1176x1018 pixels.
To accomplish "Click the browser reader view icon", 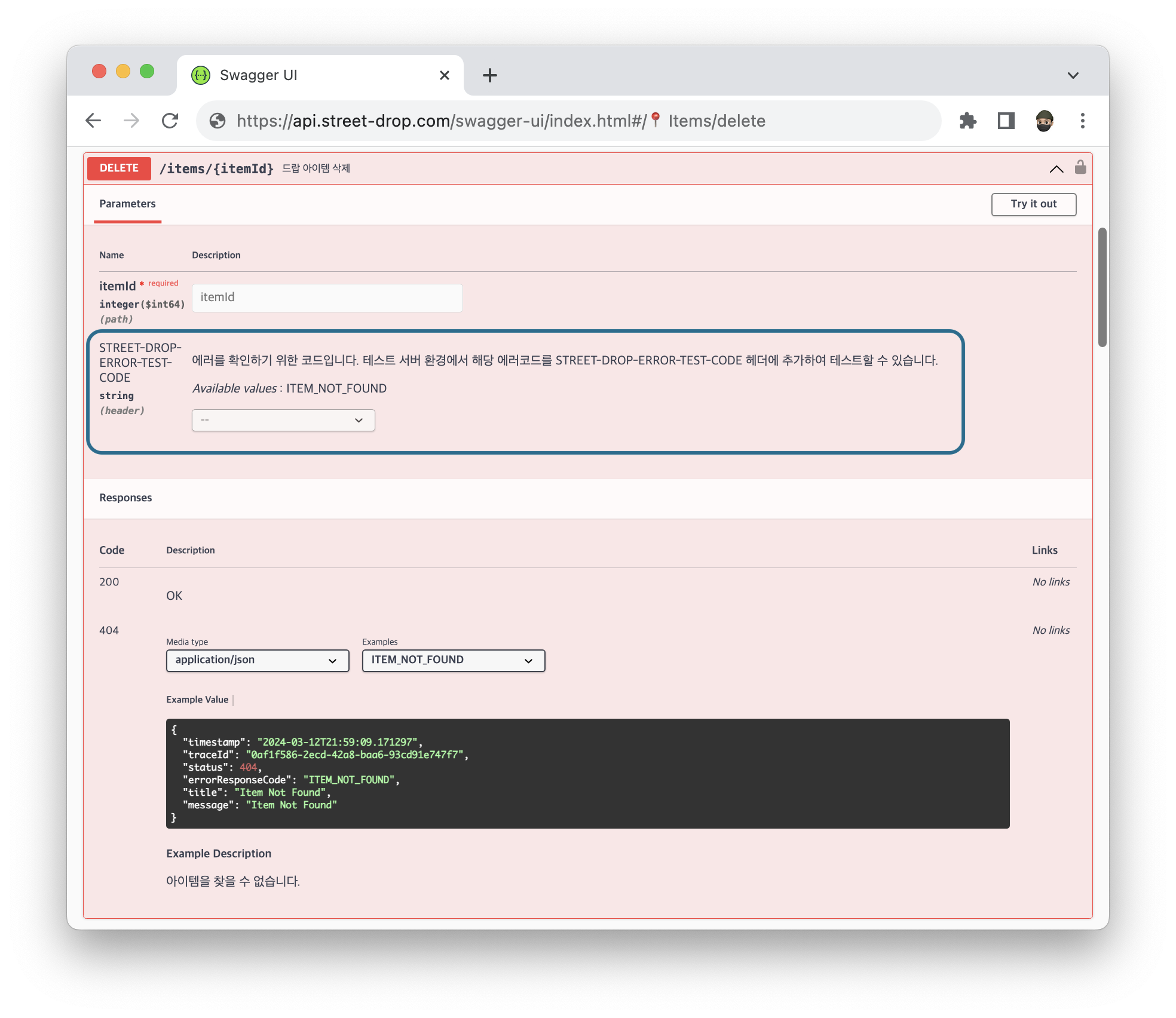I will tap(1006, 121).
